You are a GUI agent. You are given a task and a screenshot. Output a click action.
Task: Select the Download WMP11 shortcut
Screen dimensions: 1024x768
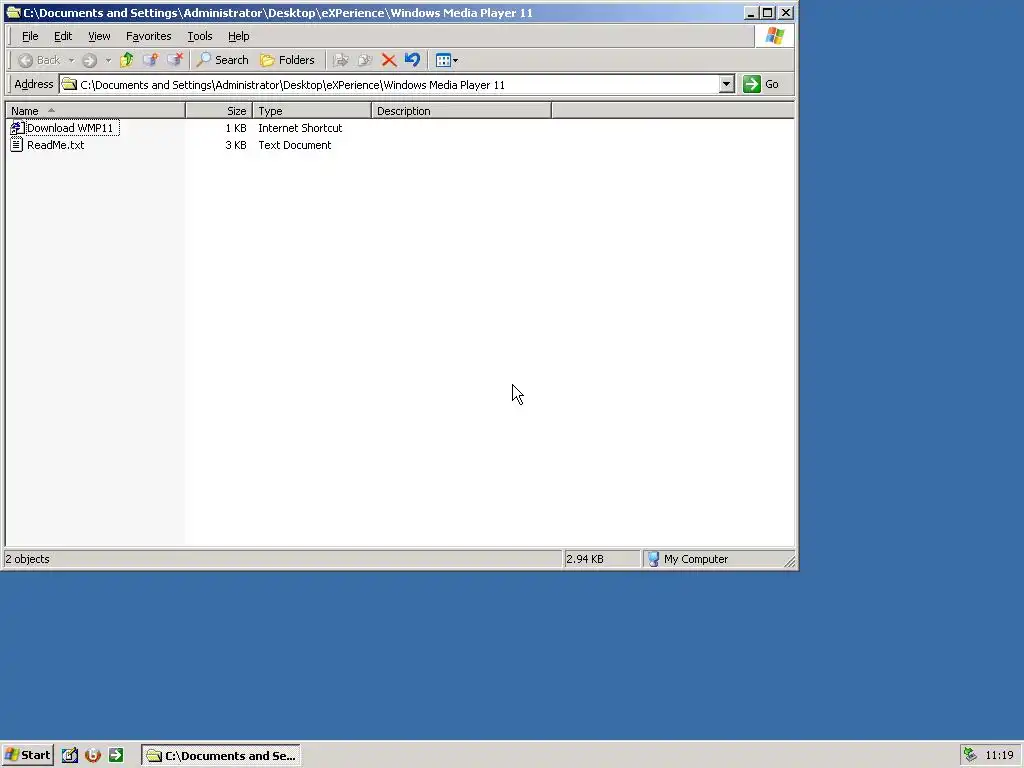70,128
